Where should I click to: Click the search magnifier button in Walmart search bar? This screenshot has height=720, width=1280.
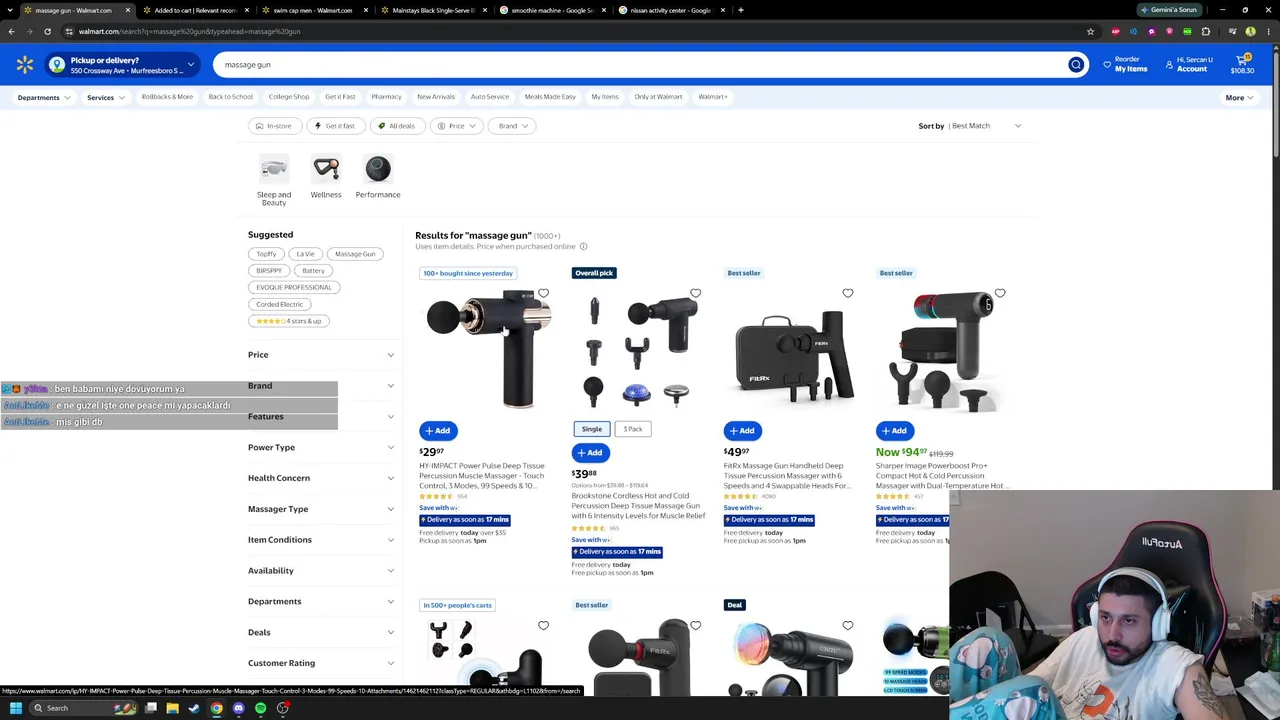(x=1076, y=65)
